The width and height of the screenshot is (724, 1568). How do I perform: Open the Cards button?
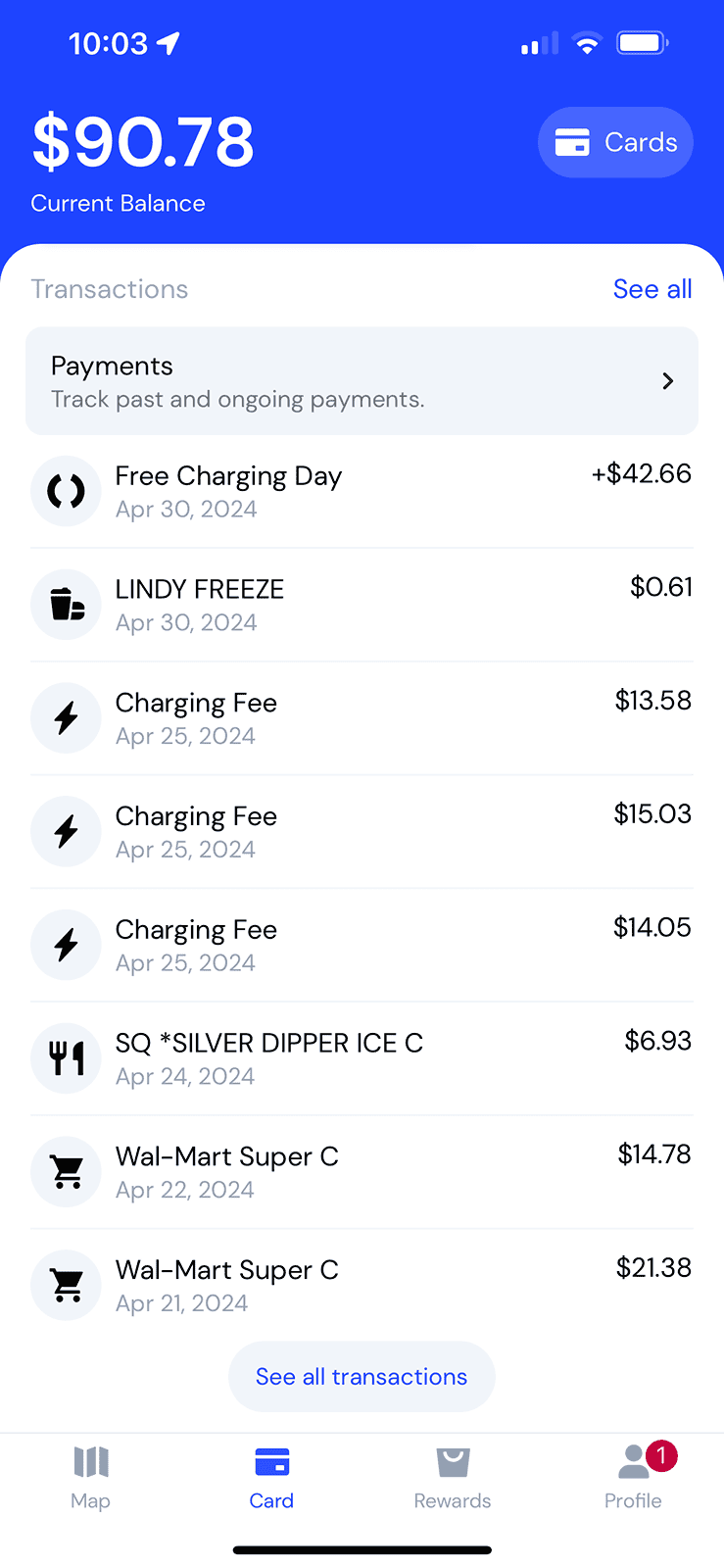tap(615, 143)
